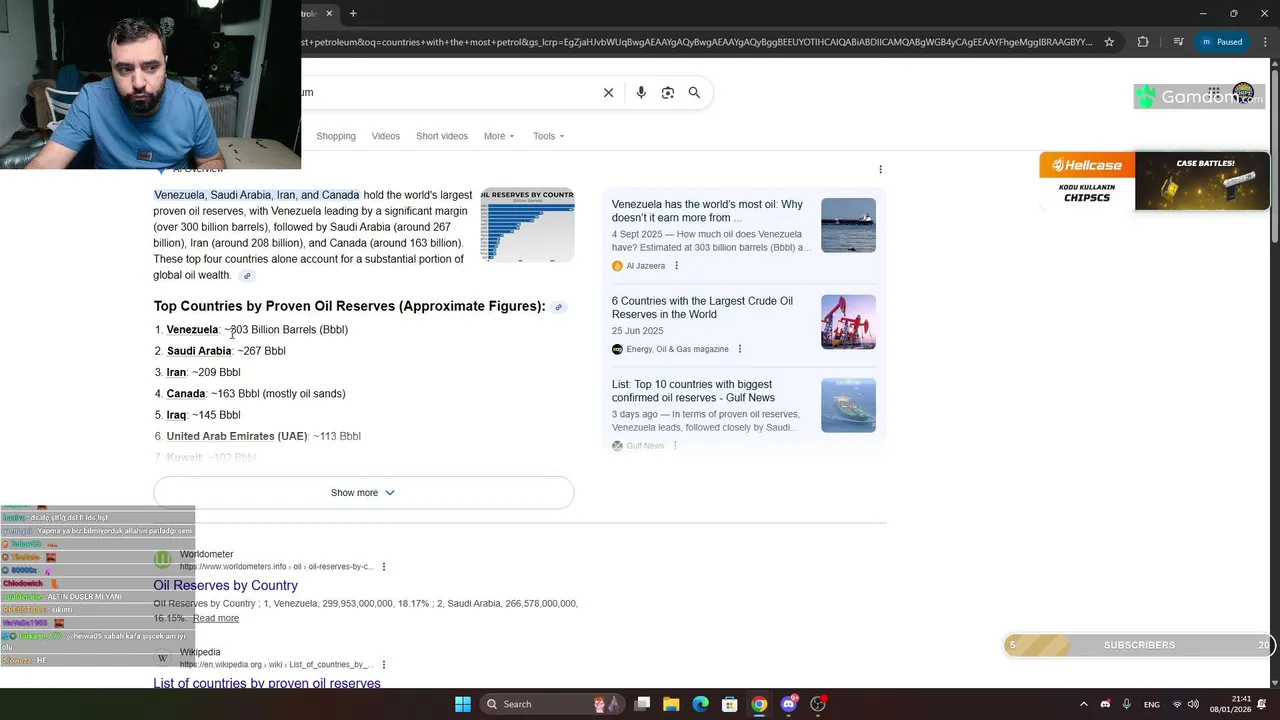
Task: Click Iraq link in the ranked list
Action: 176,415
